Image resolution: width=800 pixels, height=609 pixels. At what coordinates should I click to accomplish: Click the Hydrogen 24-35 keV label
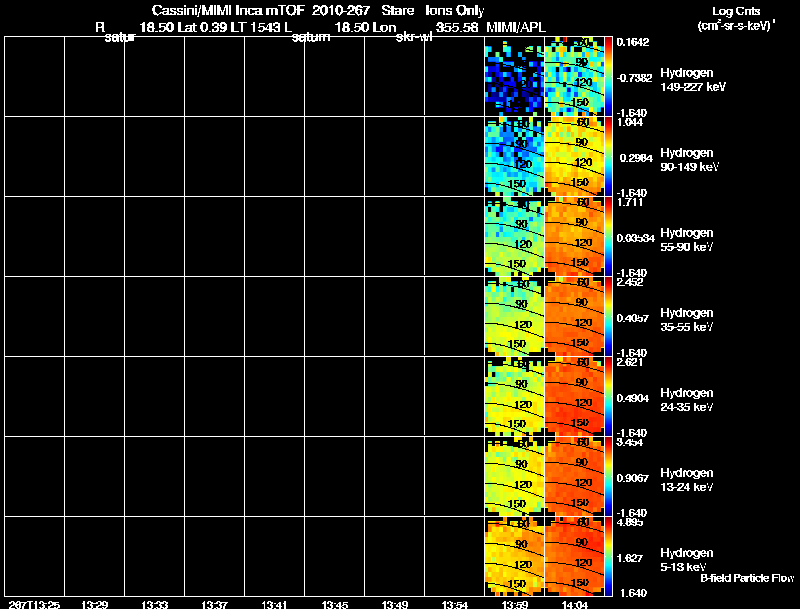(687, 400)
